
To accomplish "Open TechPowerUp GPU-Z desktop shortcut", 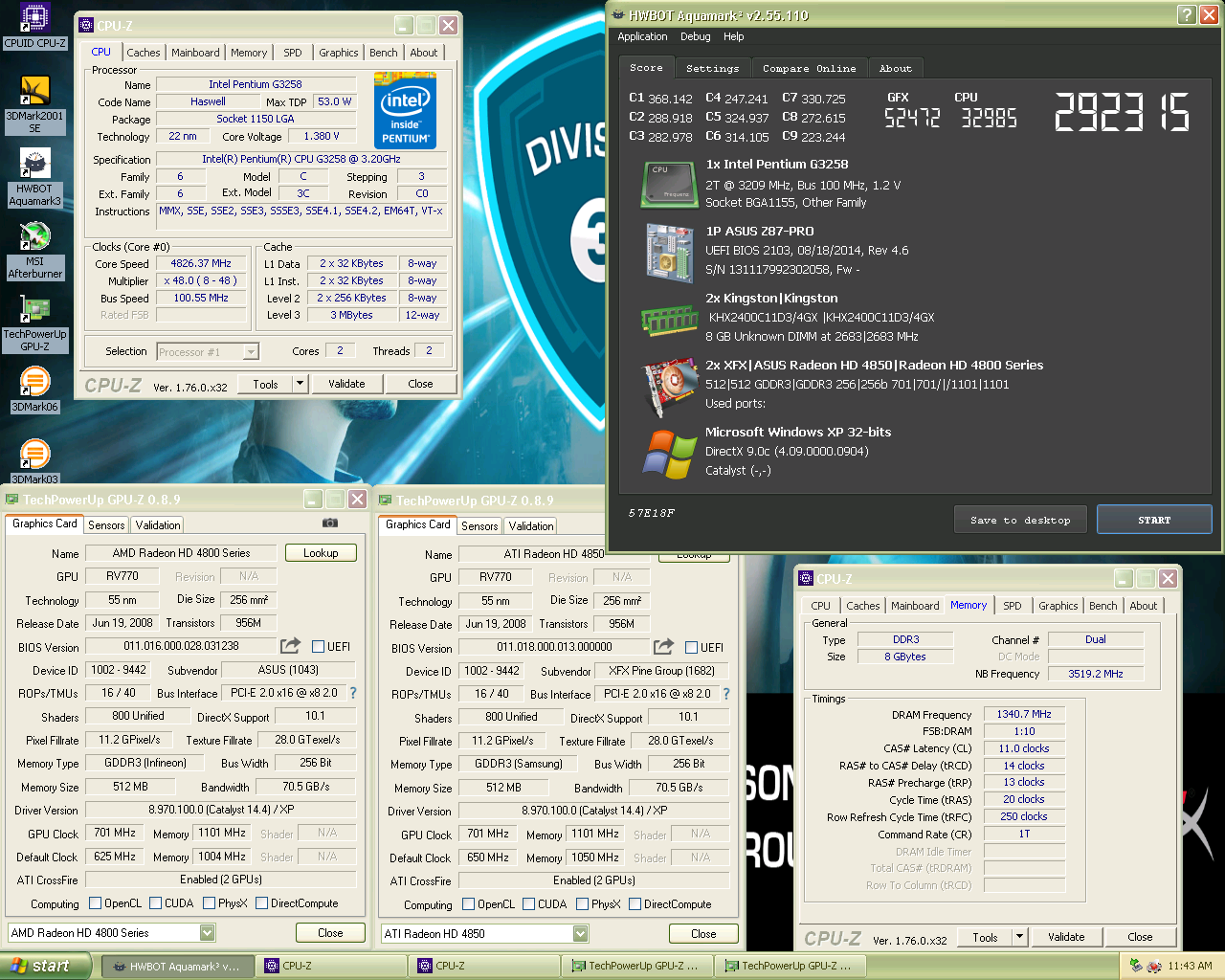I will tap(34, 323).
